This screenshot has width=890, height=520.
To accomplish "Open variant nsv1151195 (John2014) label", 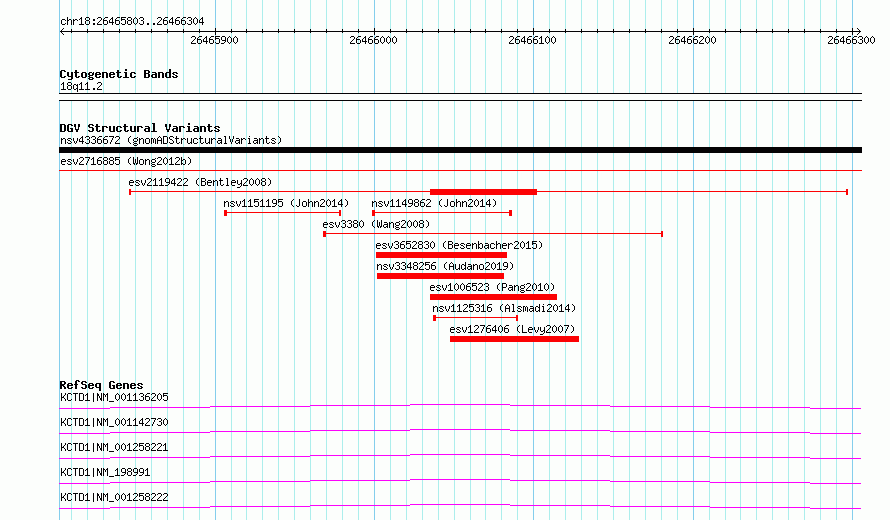I will pos(286,203).
